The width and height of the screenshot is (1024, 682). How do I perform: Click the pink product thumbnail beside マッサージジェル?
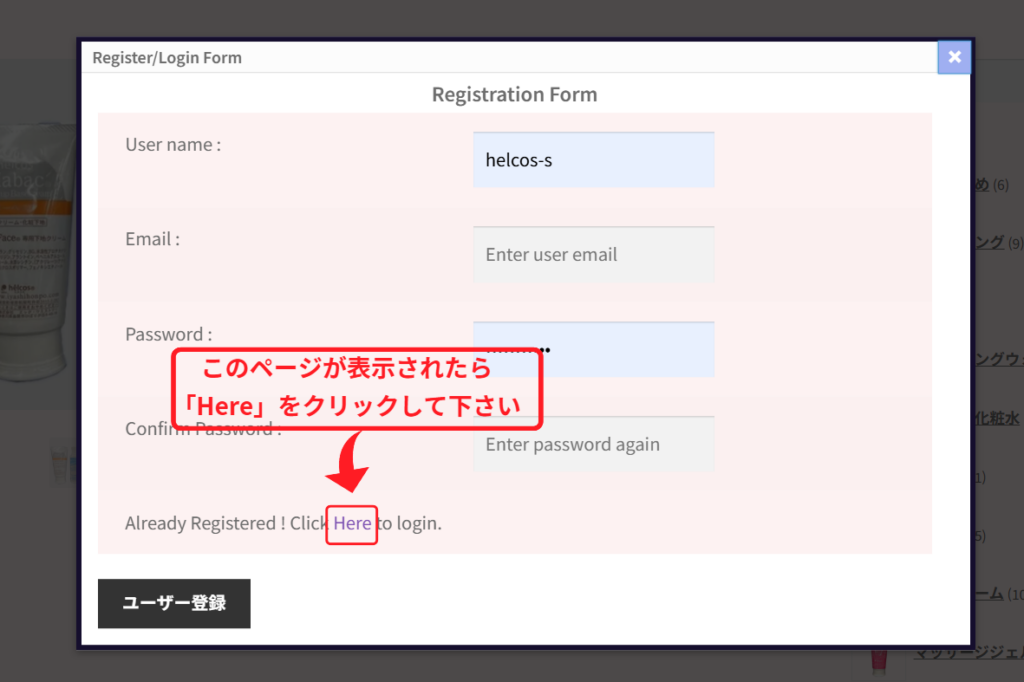point(878,660)
